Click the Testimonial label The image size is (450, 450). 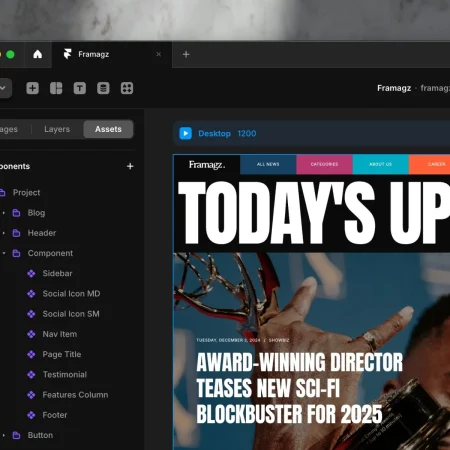(x=65, y=375)
